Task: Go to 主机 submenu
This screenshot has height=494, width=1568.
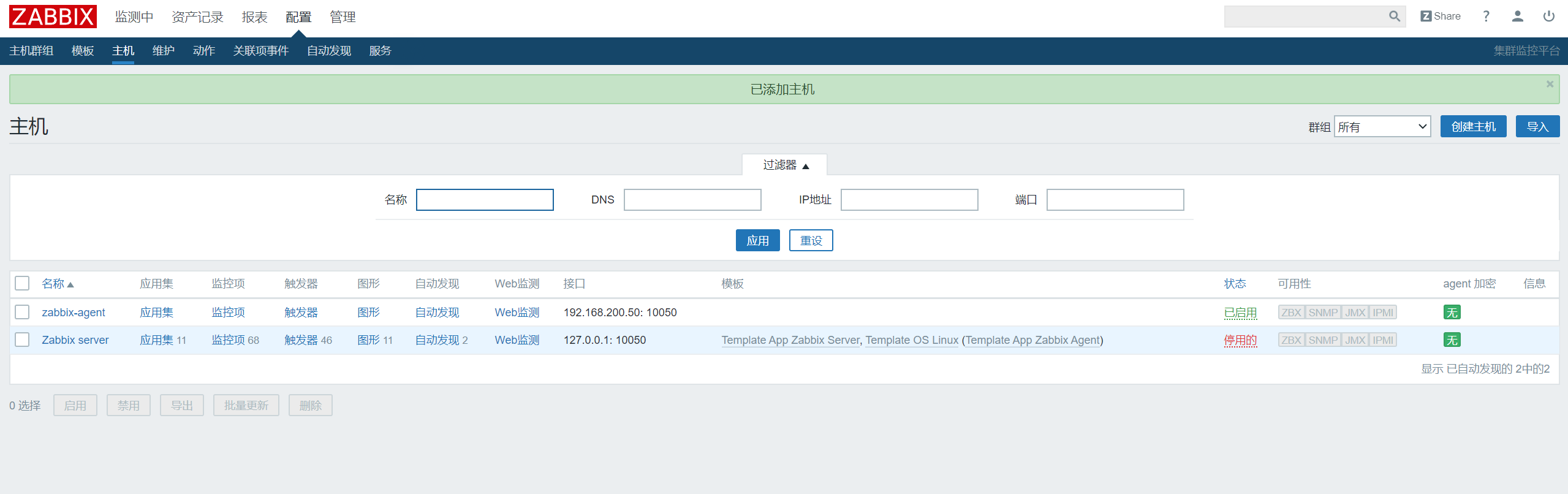Action: [123, 51]
